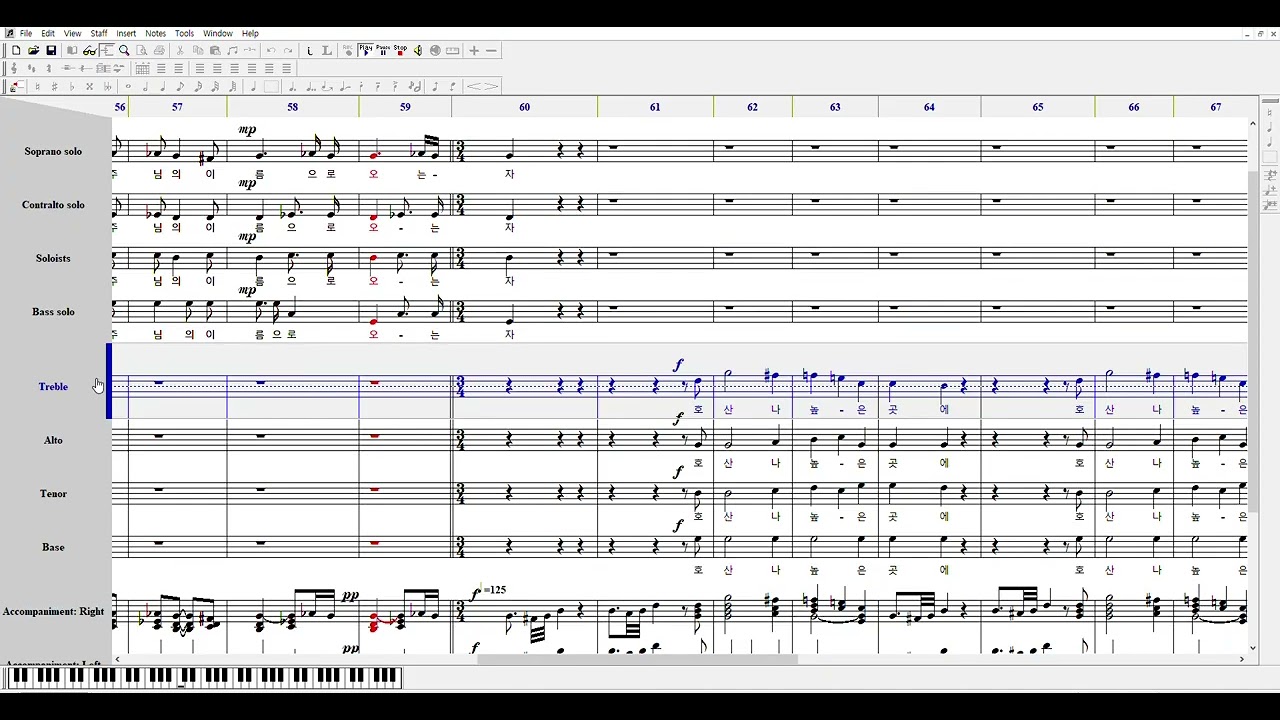Image resolution: width=1280 pixels, height=720 pixels.
Task: Open the Tools menu
Action: point(185,33)
